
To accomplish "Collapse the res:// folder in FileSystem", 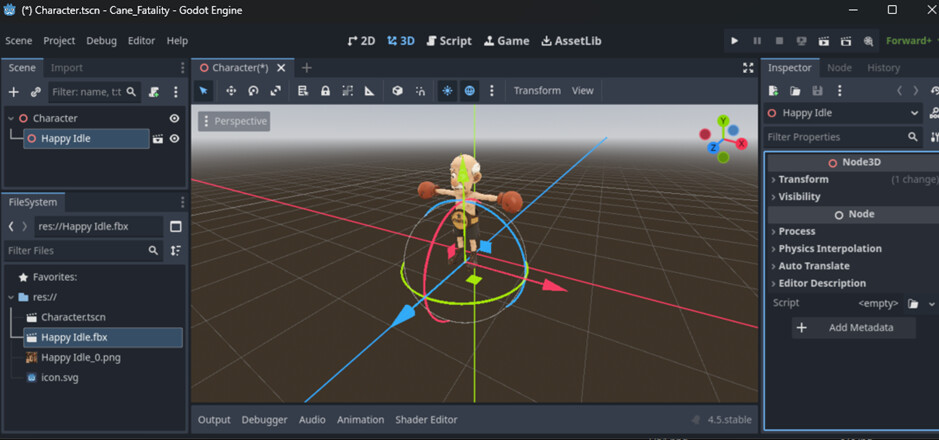I will [11, 297].
